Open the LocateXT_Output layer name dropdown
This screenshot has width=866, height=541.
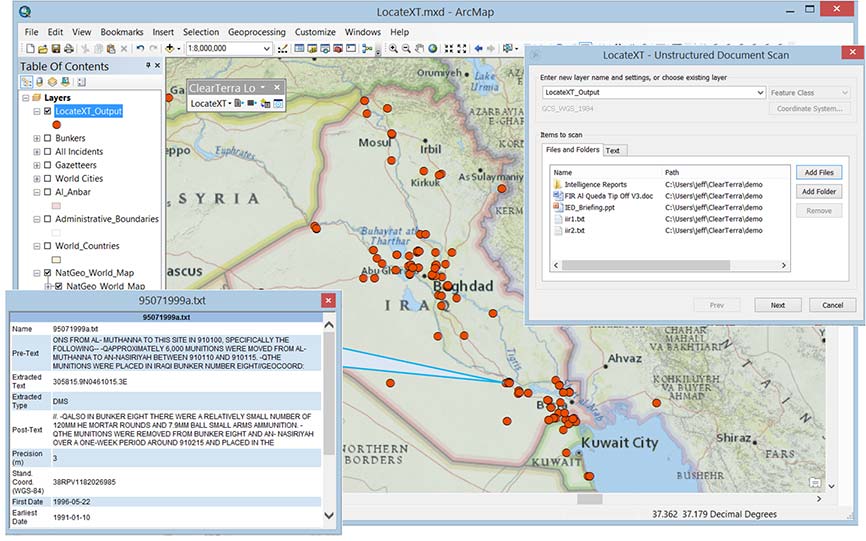(x=761, y=93)
